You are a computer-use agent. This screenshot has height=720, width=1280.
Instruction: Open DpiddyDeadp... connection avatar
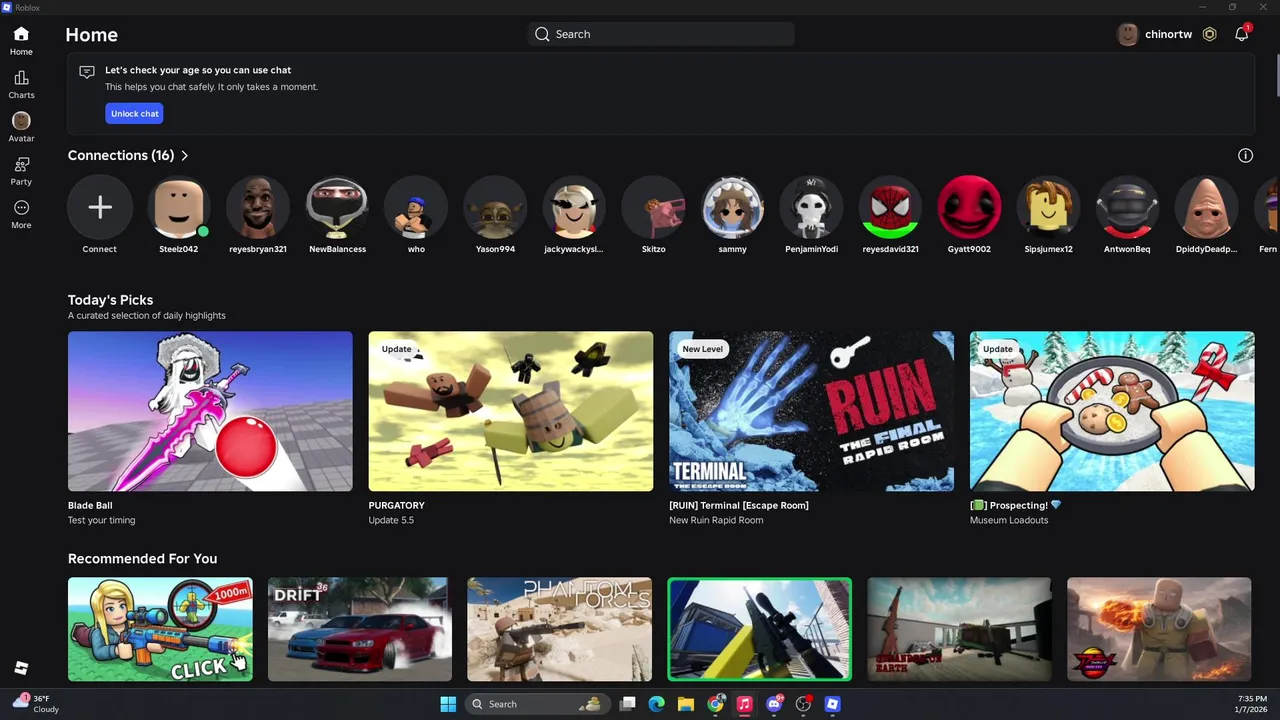(1206, 207)
